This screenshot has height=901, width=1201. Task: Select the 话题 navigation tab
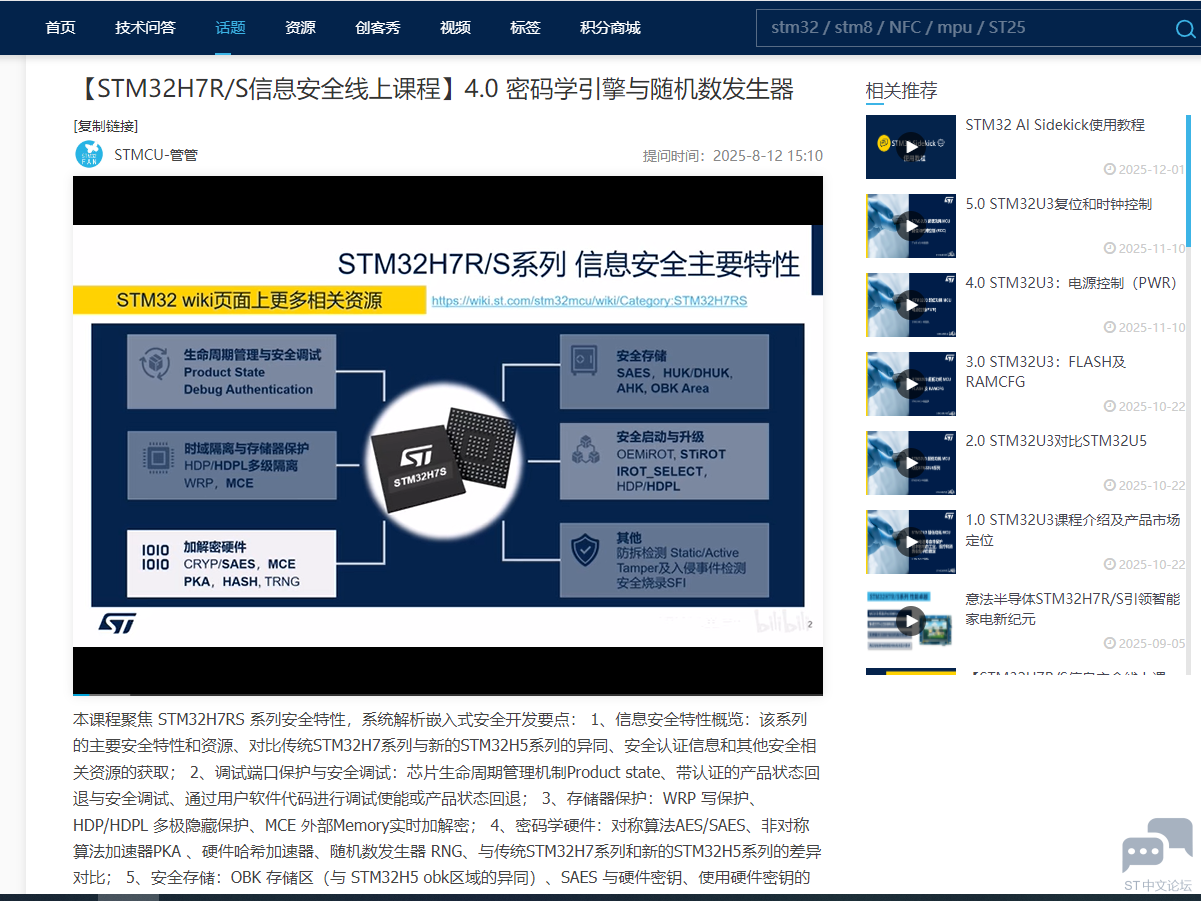(230, 28)
